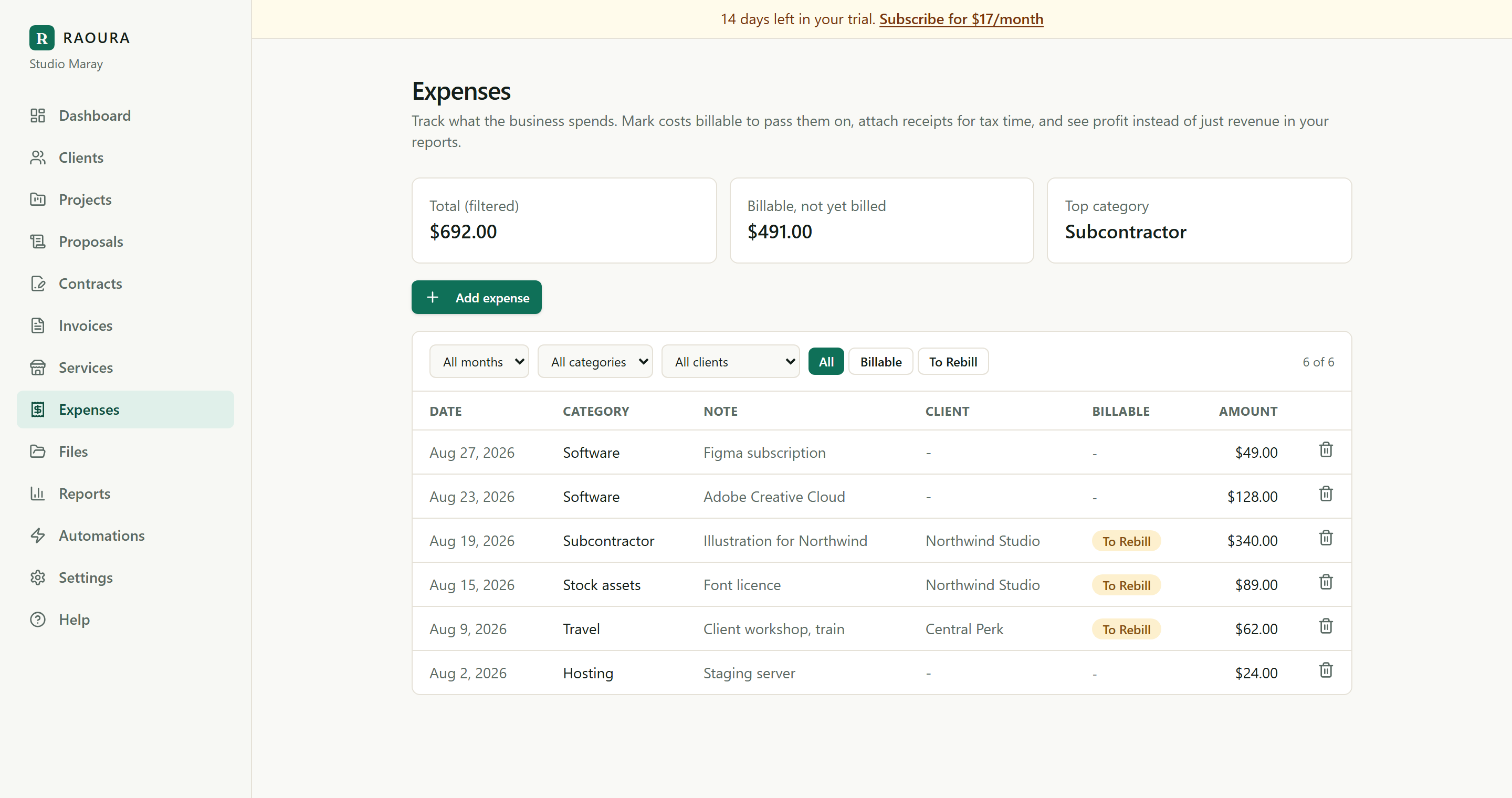
Task: Select the All filter toggle
Action: coord(826,361)
